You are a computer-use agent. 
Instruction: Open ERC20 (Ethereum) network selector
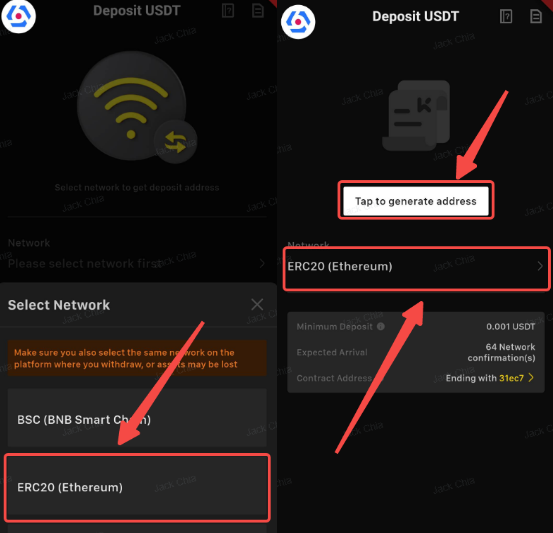(416, 267)
